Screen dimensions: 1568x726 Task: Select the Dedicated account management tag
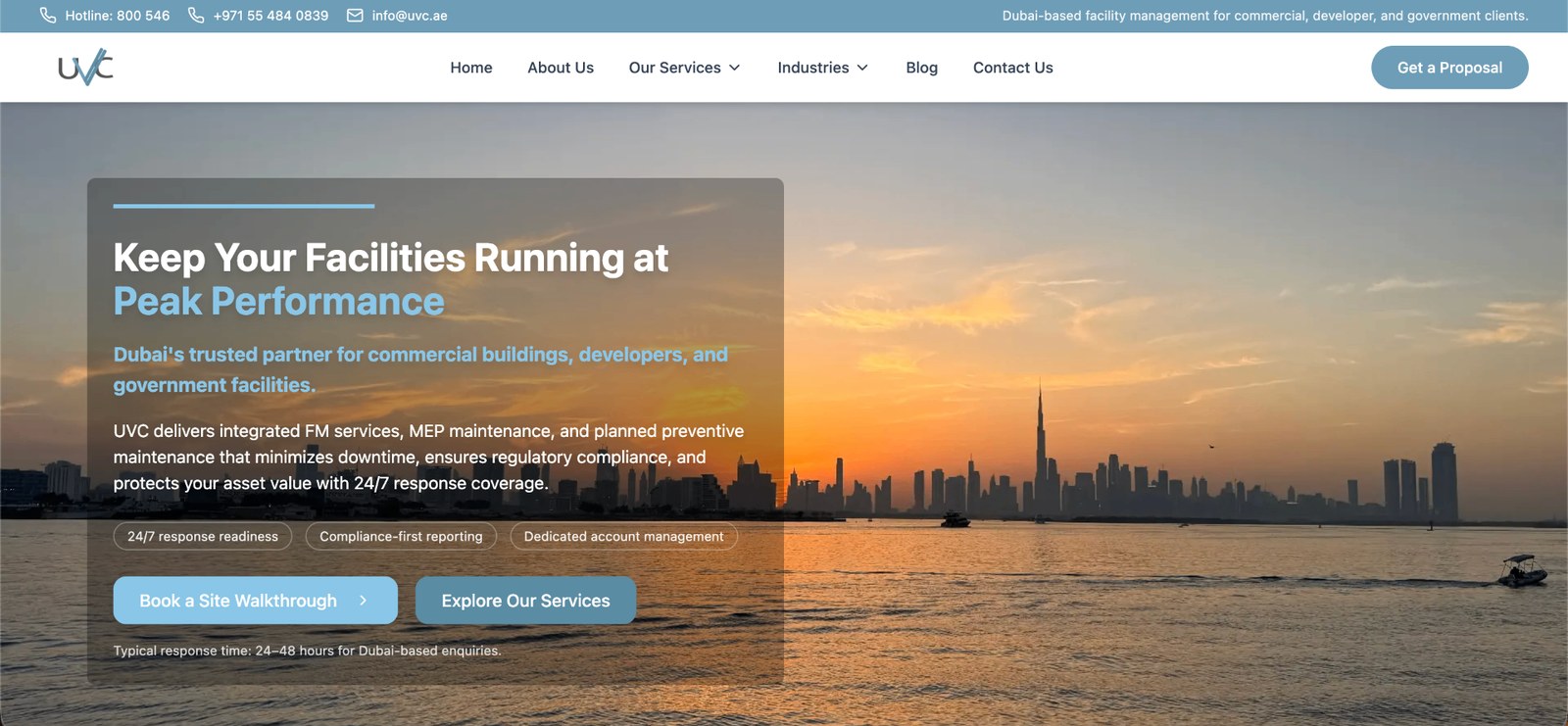coord(623,537)
